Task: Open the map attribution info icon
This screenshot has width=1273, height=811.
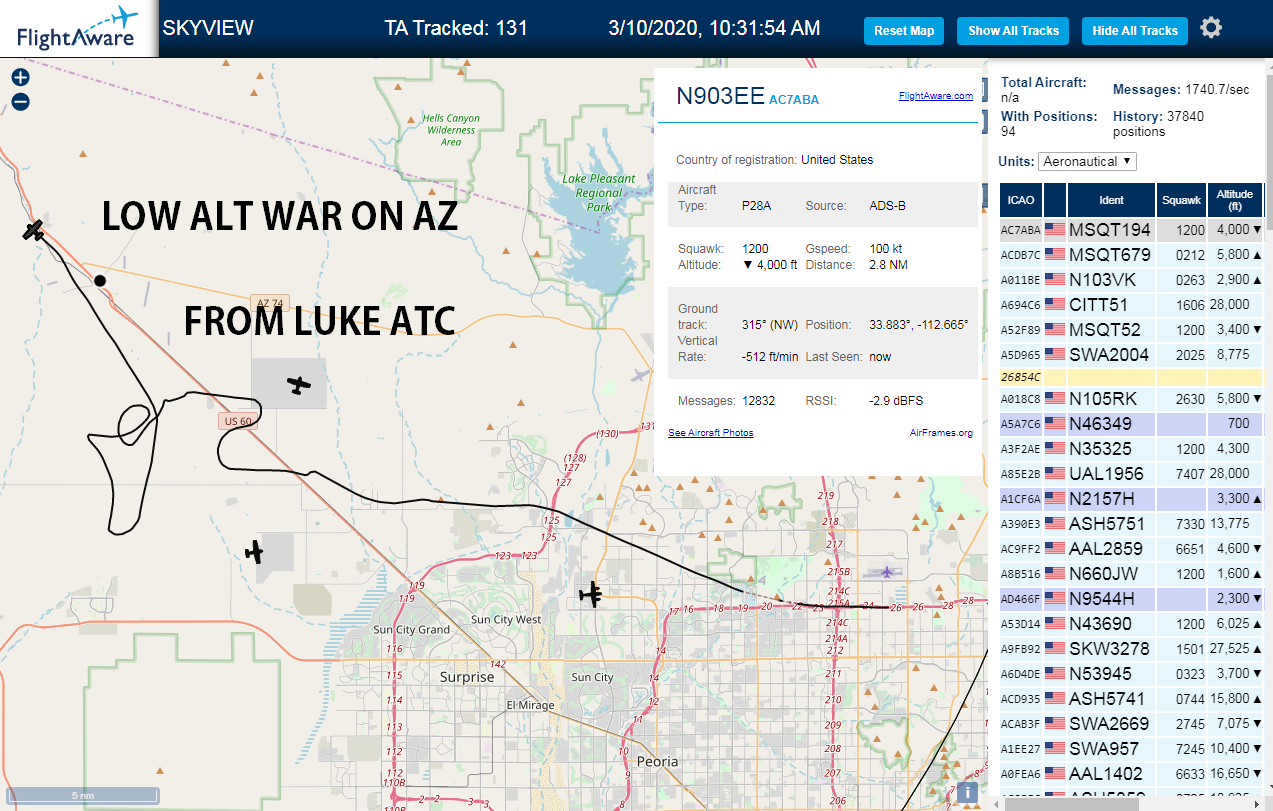Action: pos(966,792)
